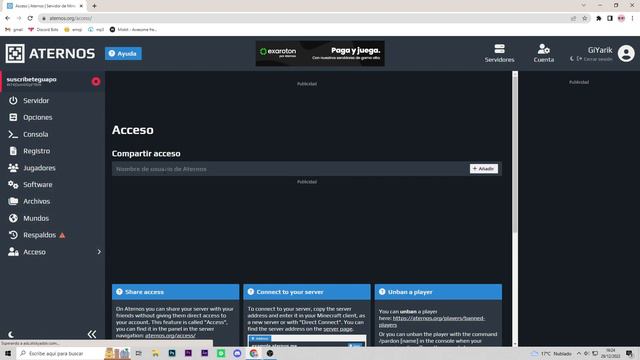Open the mp3 bookmark
The image size is (640, 360).
pyautogui.click(x=96, y=29)
